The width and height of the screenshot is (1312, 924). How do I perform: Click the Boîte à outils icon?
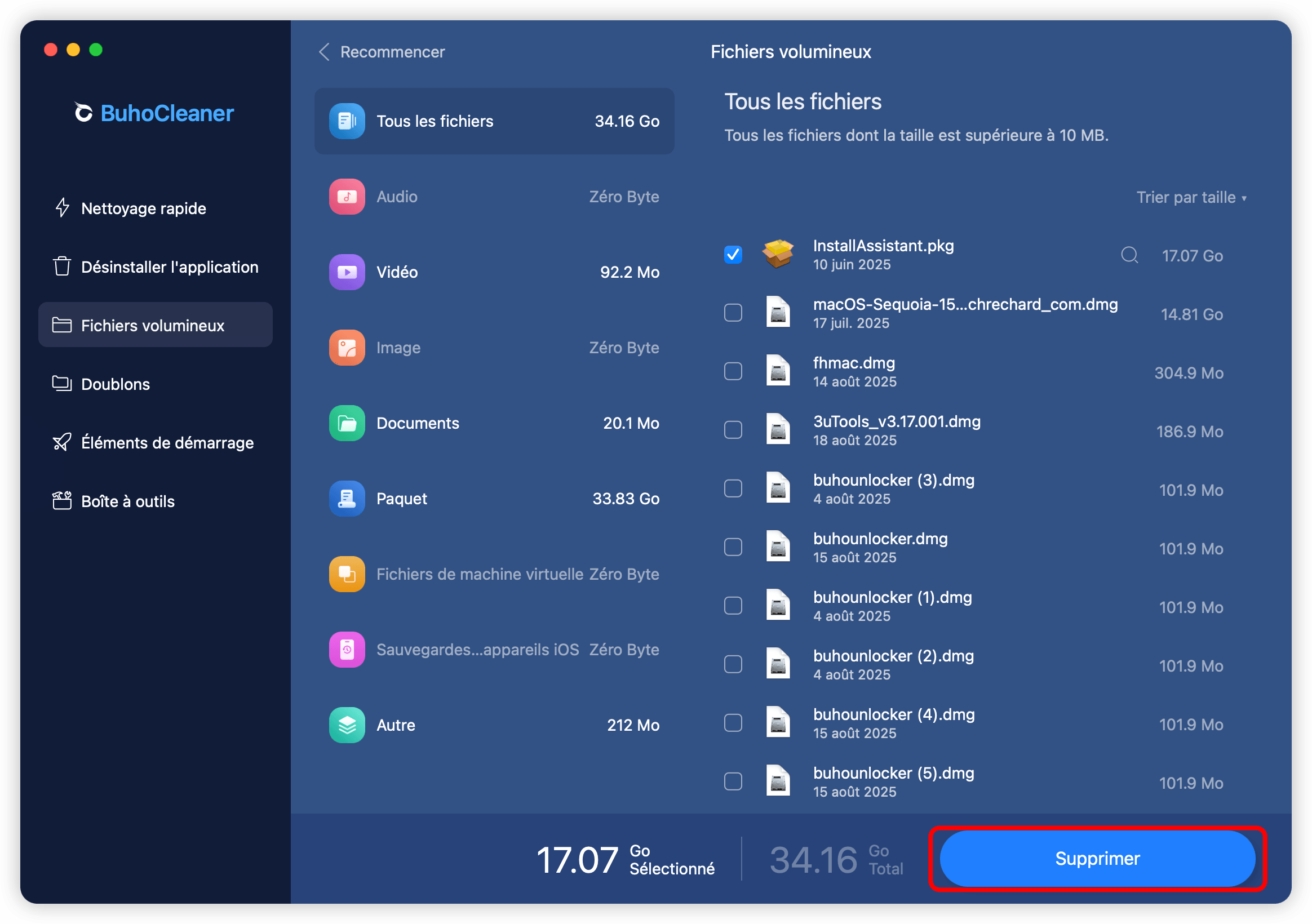pos(62,500)
